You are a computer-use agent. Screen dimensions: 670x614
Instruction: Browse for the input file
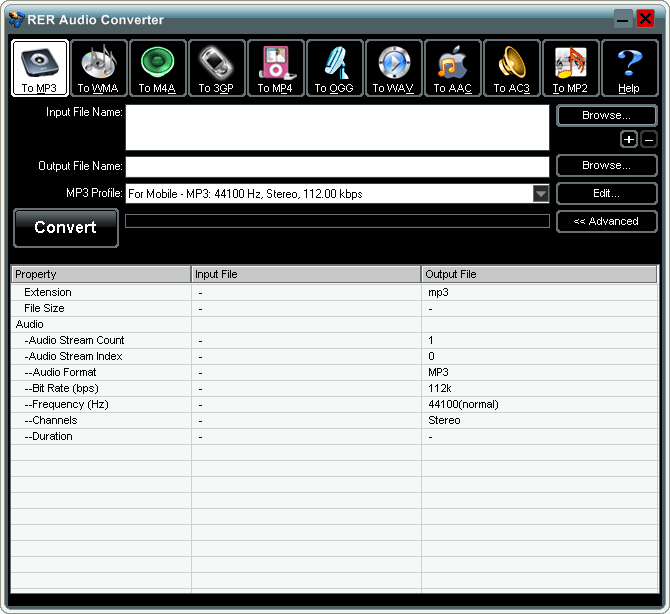tap(606, 115)
